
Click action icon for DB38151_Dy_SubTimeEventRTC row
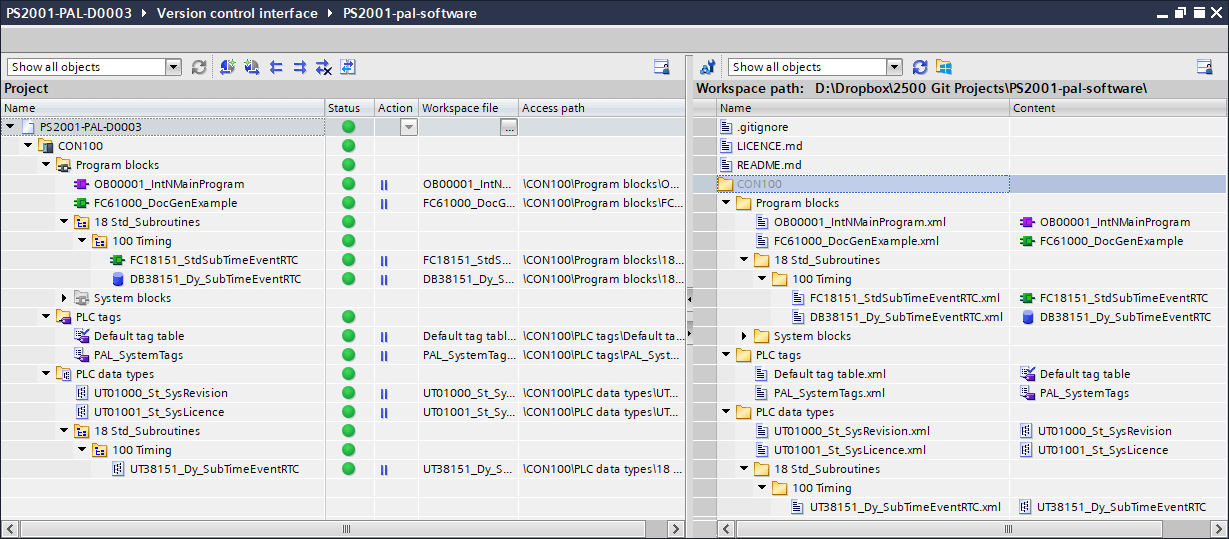click(x=384, y=279)
